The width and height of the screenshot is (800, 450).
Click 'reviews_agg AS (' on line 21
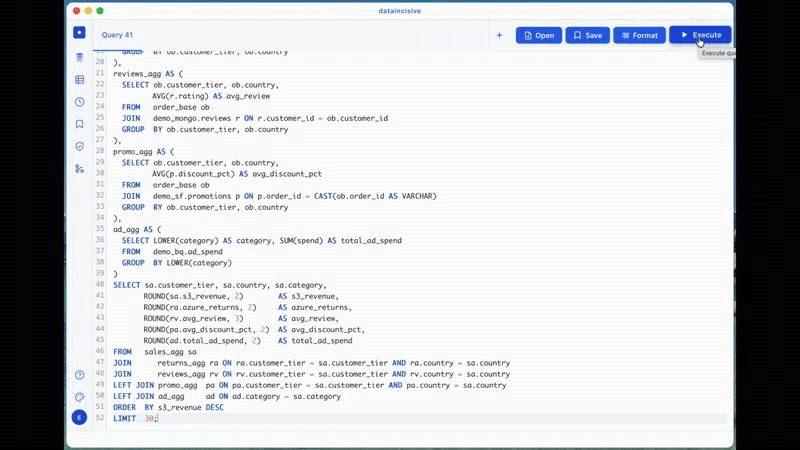click(x=148, y=73)
